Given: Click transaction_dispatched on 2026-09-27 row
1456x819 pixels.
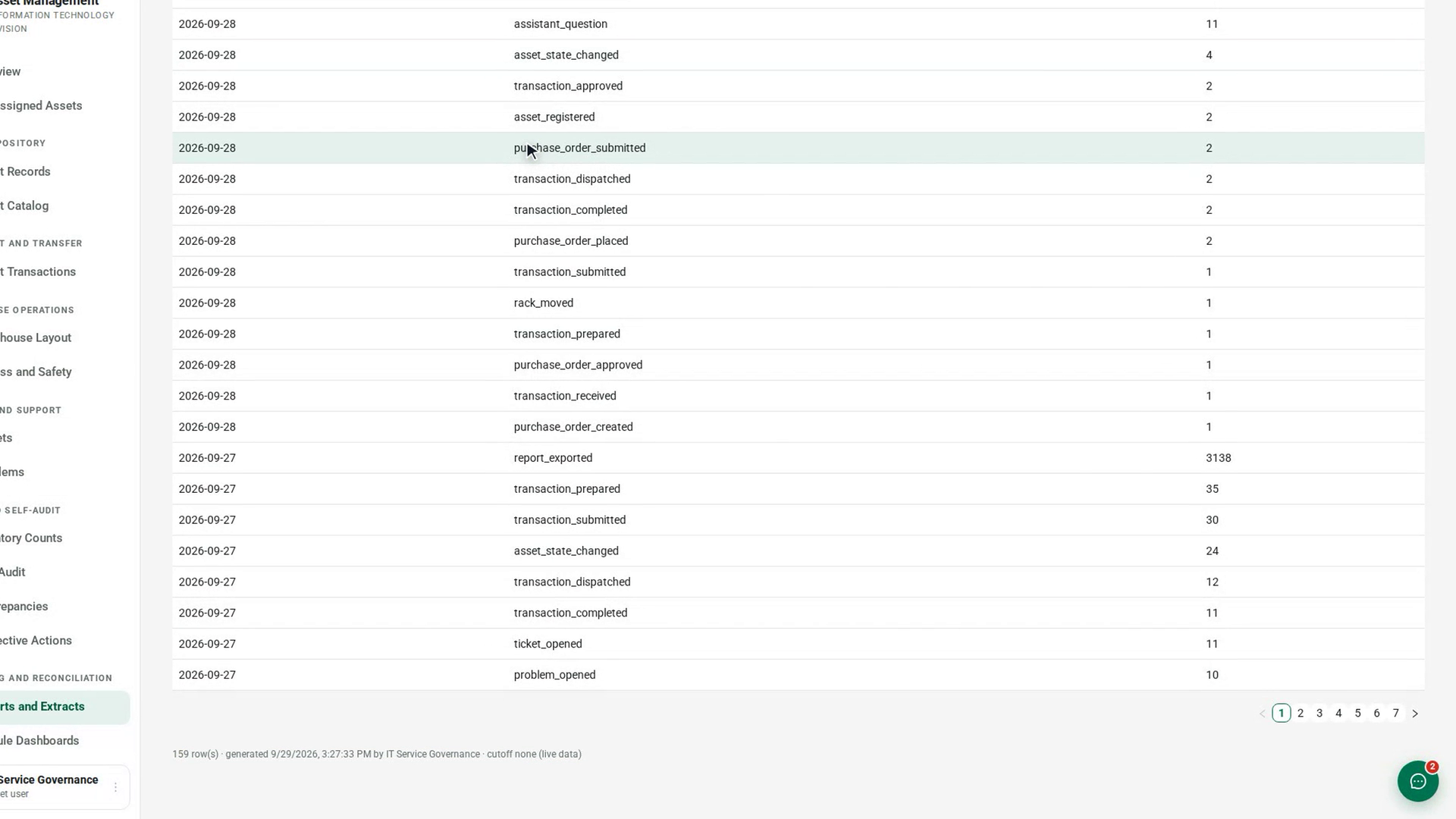Looking at the screenshot, I should tap(572, 582).
